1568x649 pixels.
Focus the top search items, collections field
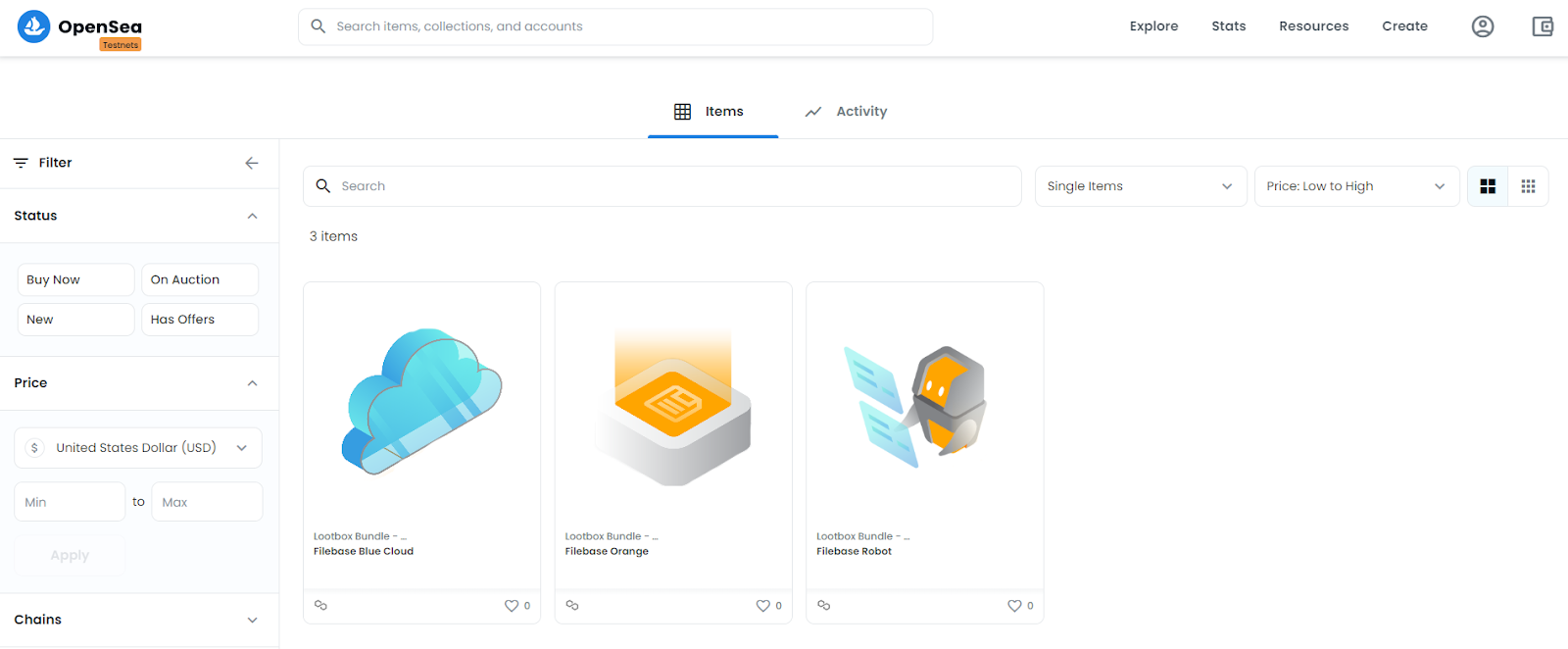(x=615, y=26)
